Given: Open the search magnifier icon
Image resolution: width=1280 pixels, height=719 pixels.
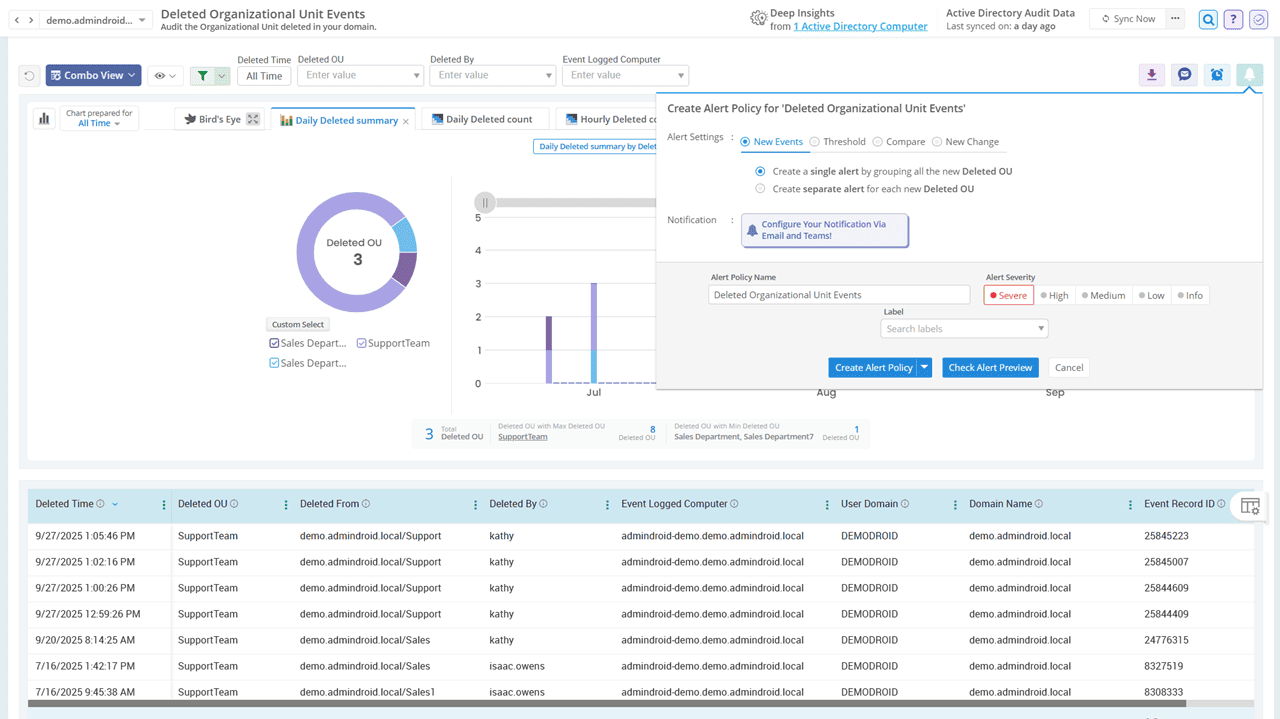Looking at the screenshot, I should 1209,20.
